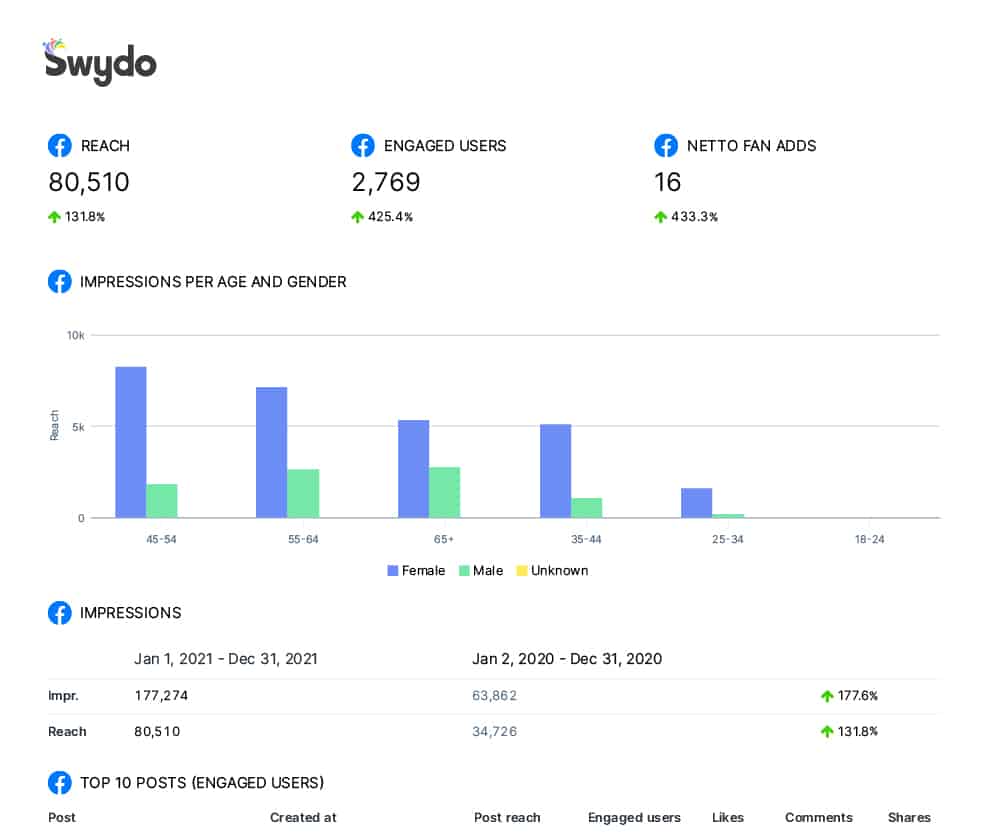Click the 10k y-axis label
The width and height of the screenshot is (985, 833).
click(x=75, y=335)
